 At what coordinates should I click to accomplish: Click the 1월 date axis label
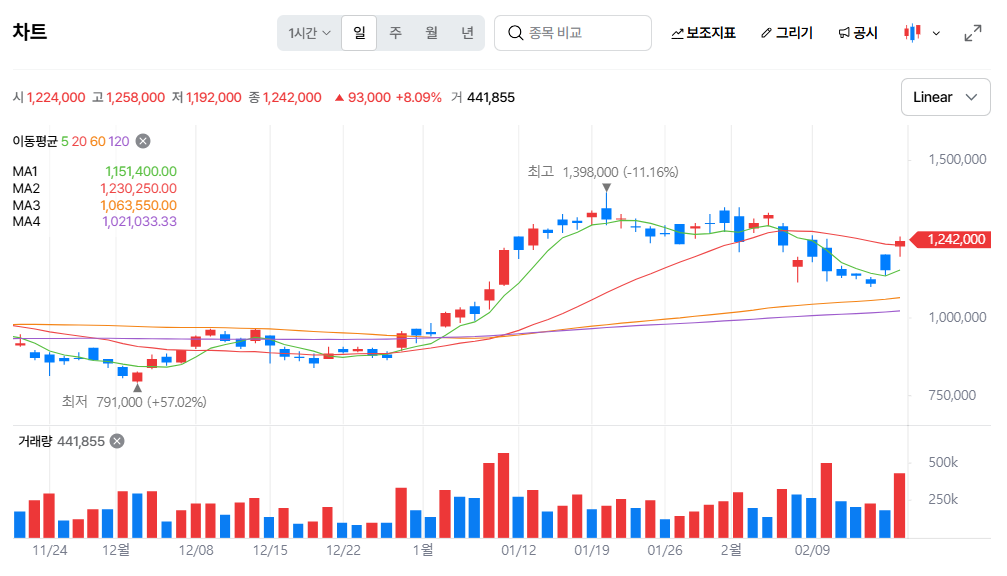click(x=423, y=550)
